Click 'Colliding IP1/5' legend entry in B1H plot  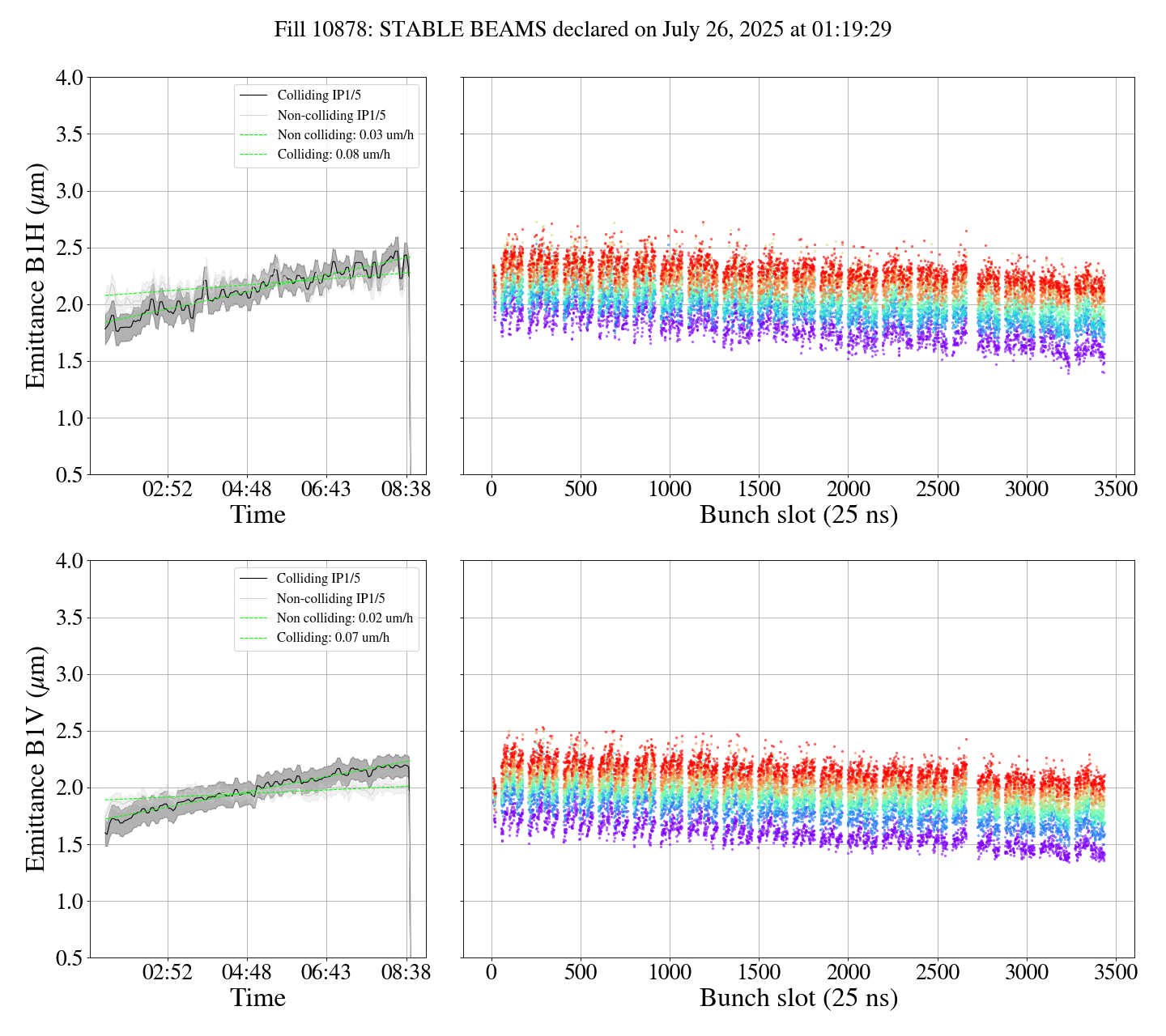point(319,96)
